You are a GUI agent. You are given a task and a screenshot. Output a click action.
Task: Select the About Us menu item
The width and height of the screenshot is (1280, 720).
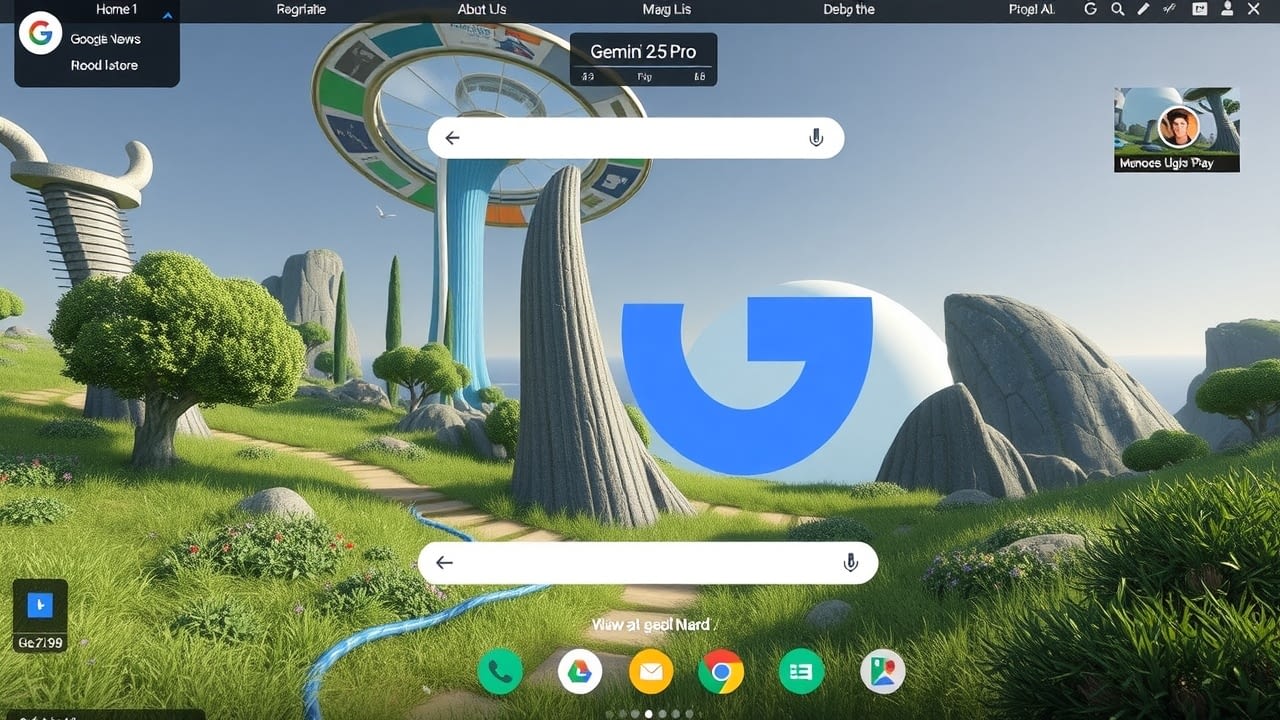[481, 9]
